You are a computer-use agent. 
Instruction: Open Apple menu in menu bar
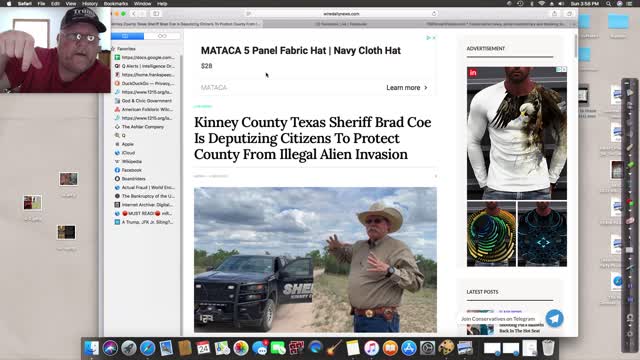[9, 4]
